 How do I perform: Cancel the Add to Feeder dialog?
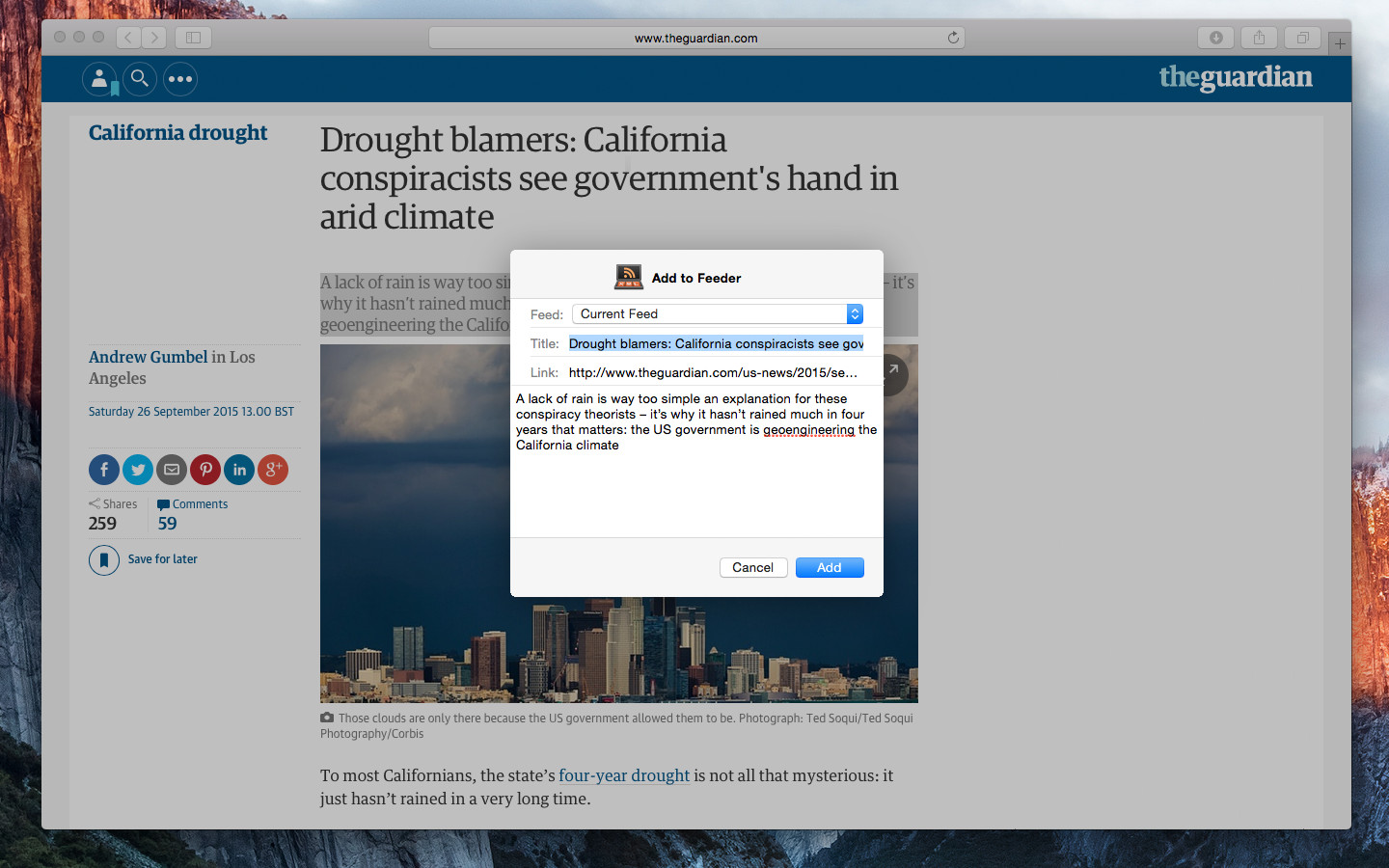pos(753,567)
